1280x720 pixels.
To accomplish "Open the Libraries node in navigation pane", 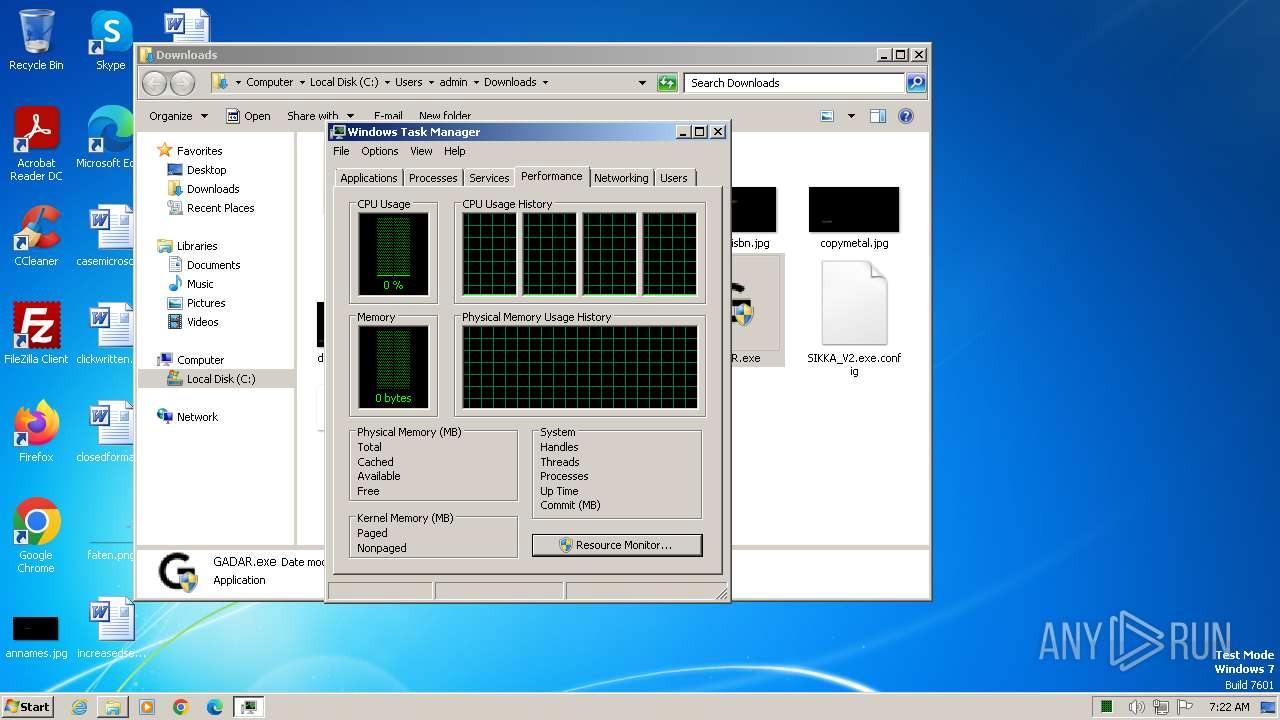I will [197, 246].
